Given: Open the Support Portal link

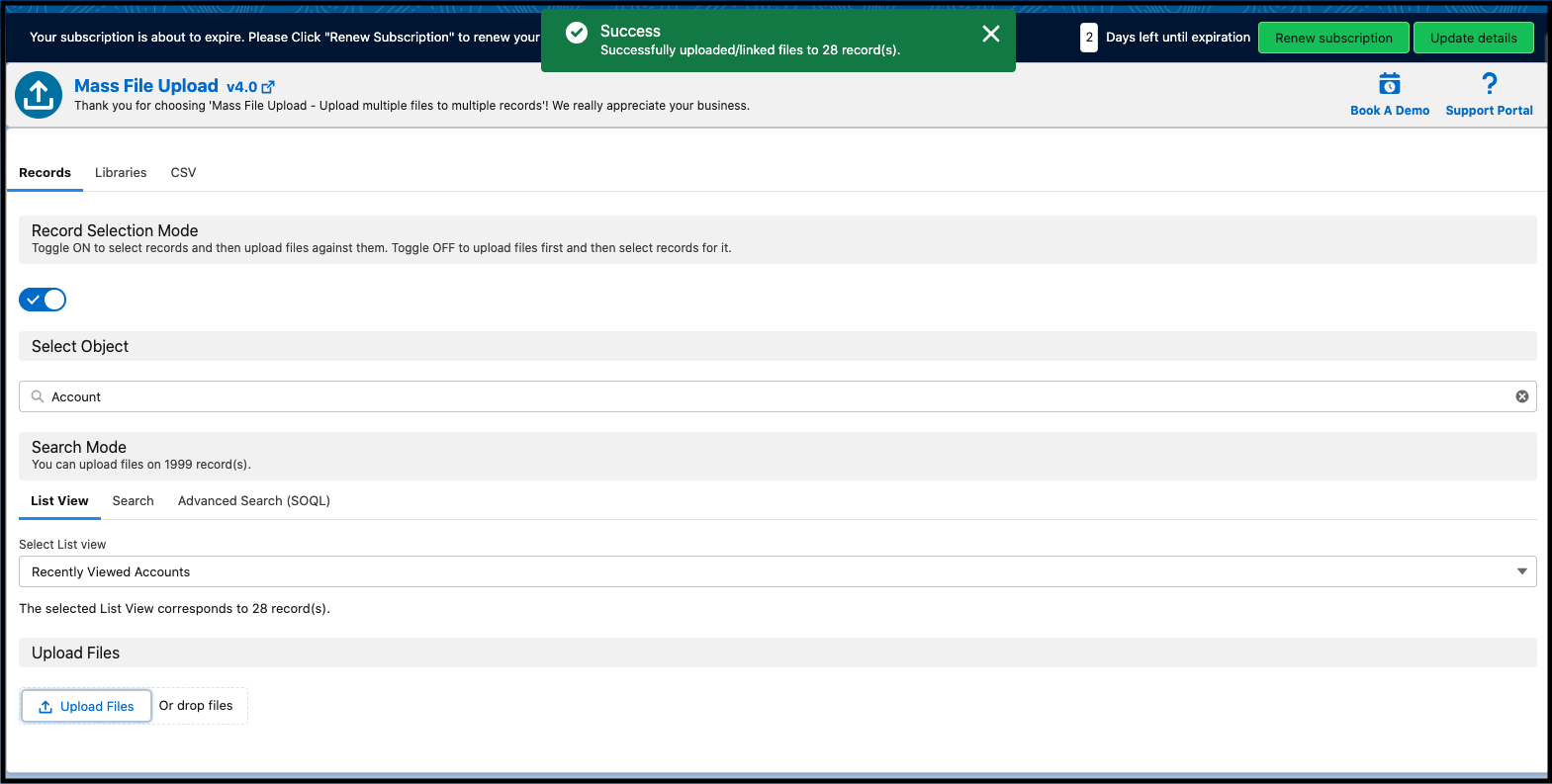Looking at the screenshot, I should [x=1489, y=111].
